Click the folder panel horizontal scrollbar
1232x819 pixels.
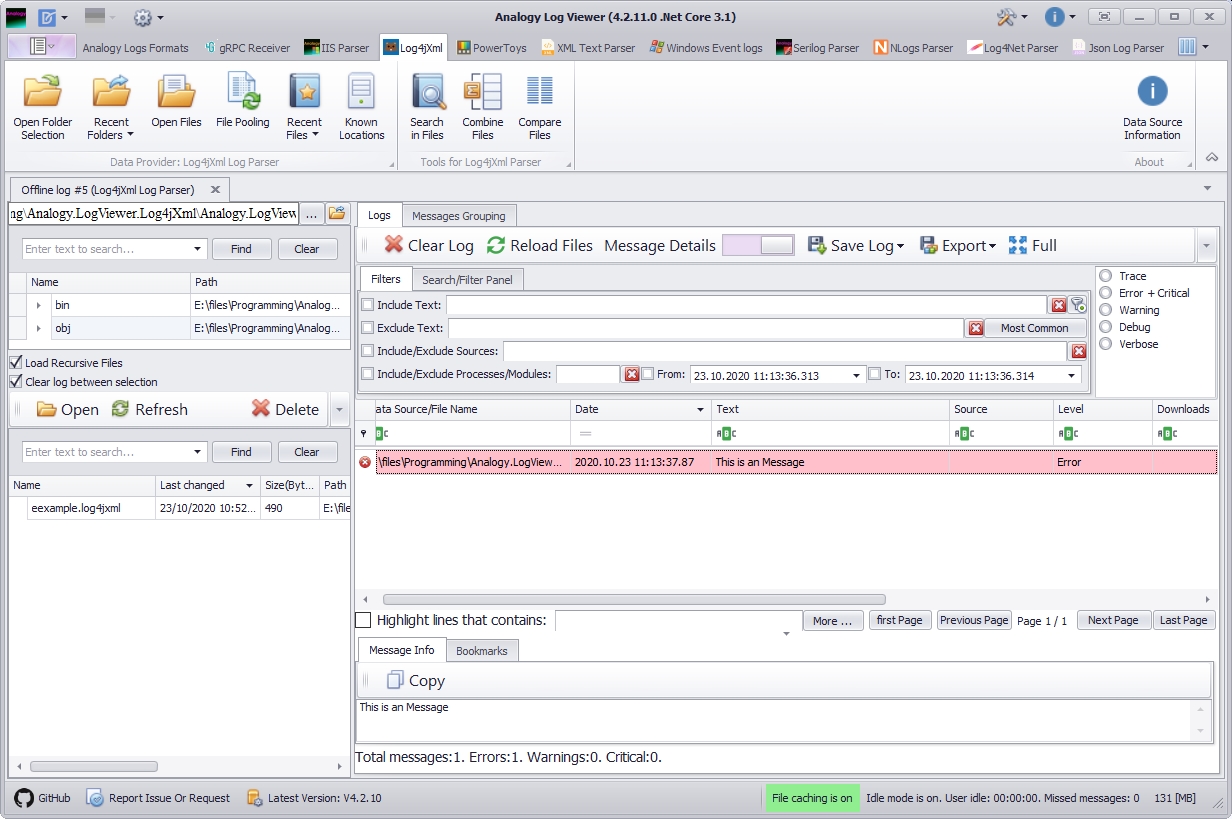pos(94,767)
